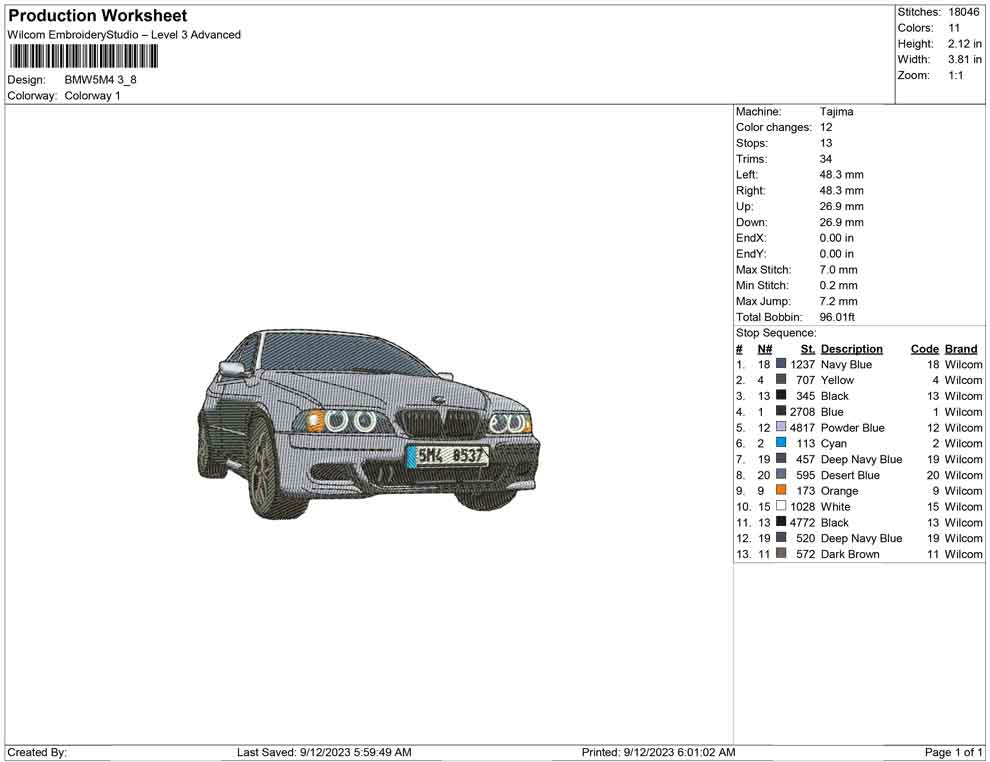Image resolution: width=990 pixels, height=762 pixels.
Task: Click the Min Stitch value '0.2 mm'
Action: pos(838,285)
